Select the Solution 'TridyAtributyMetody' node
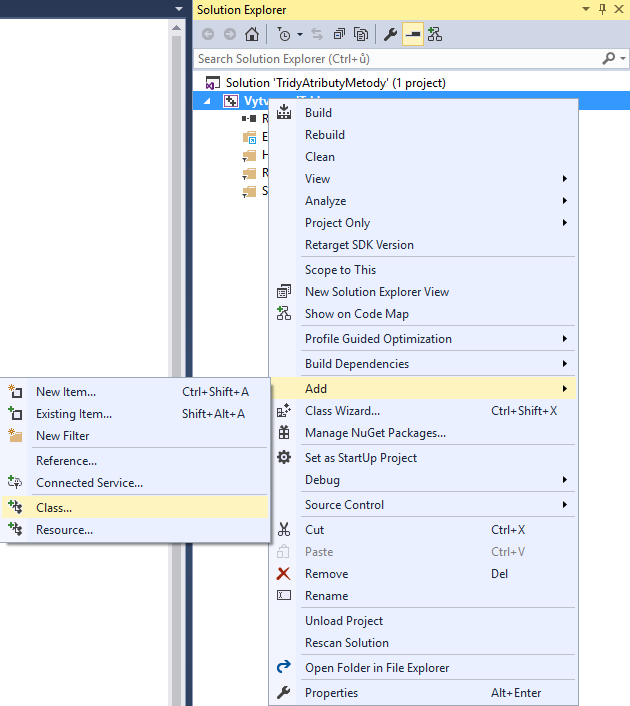The width and height of the screenshot is (630, 706). pos(335,83)
